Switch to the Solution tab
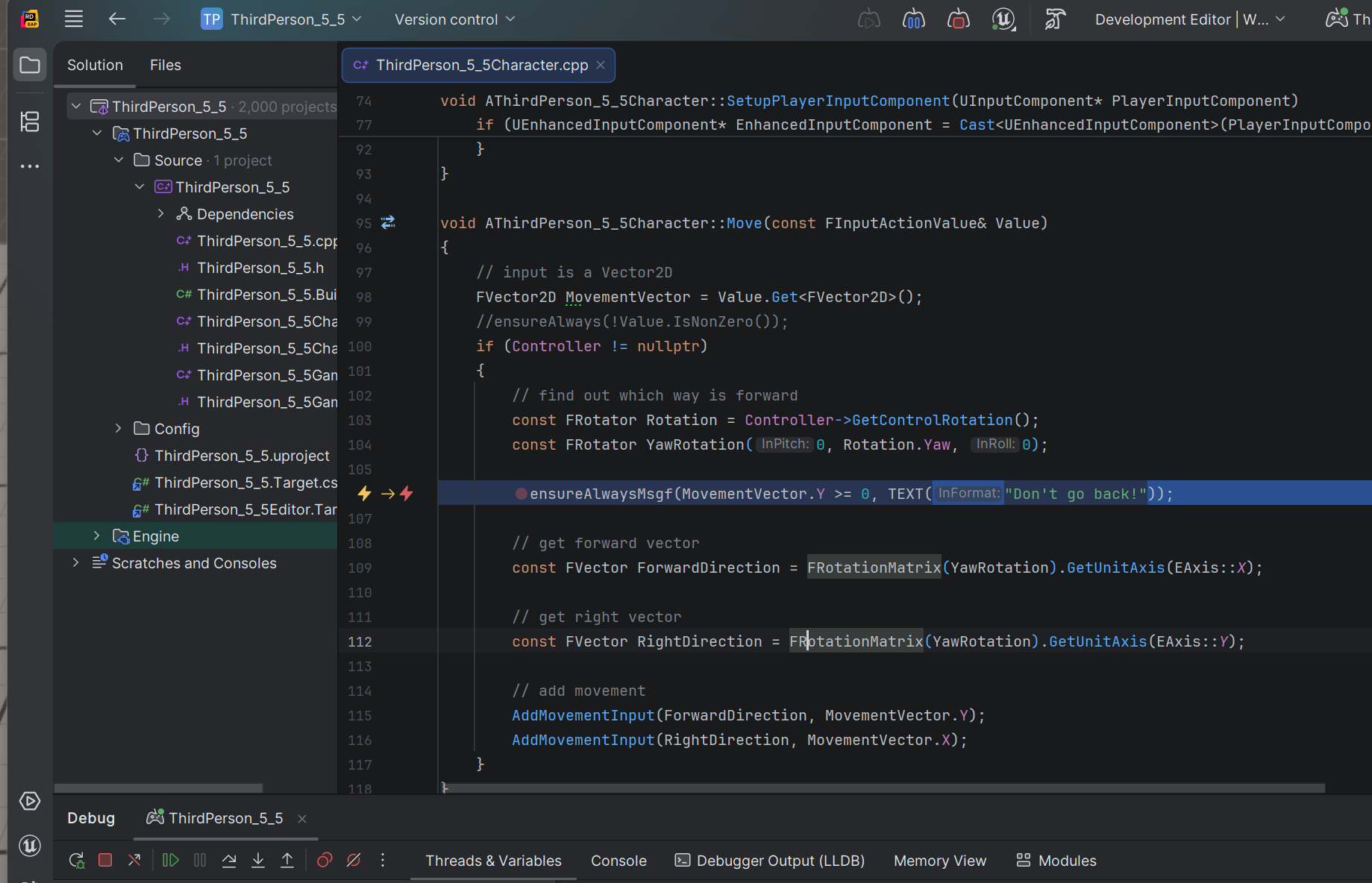 (x=95, y=65)
